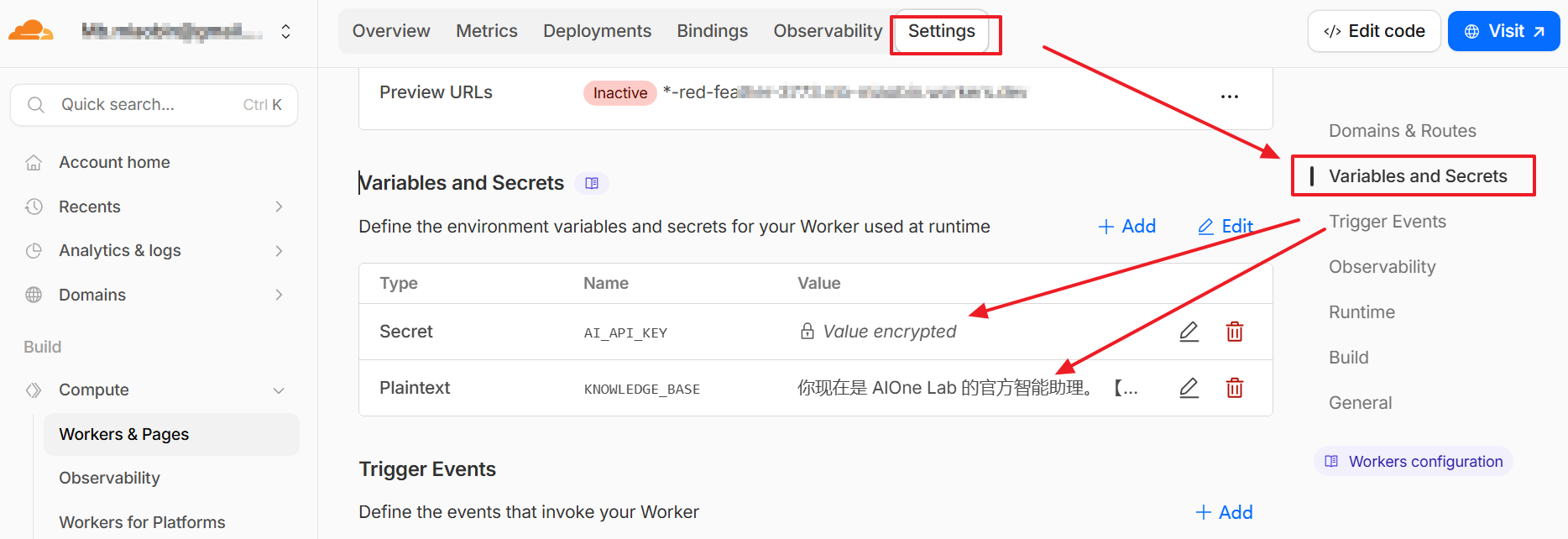This screenshot has height=539, width=1568.
Task: Switch to the Metrics tab
Action: (487, 30)
